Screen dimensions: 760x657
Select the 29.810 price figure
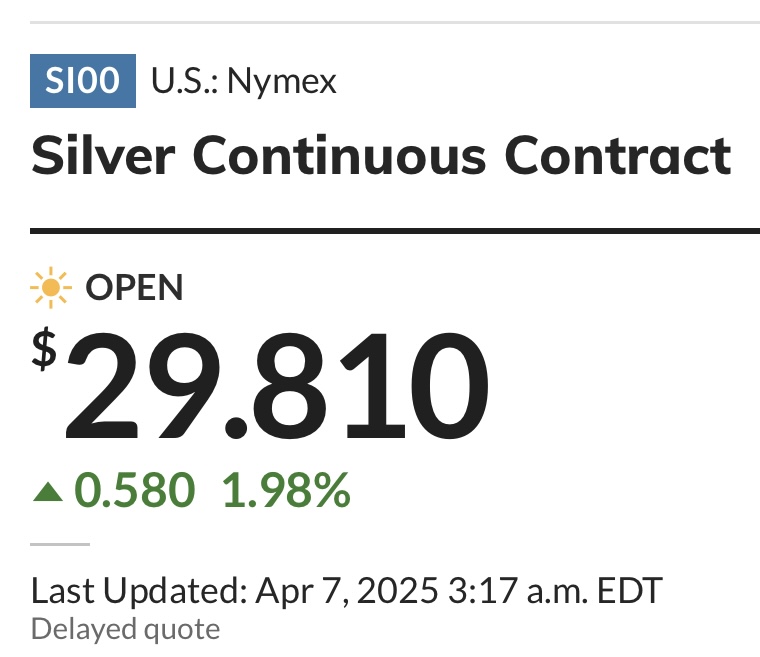277,386
